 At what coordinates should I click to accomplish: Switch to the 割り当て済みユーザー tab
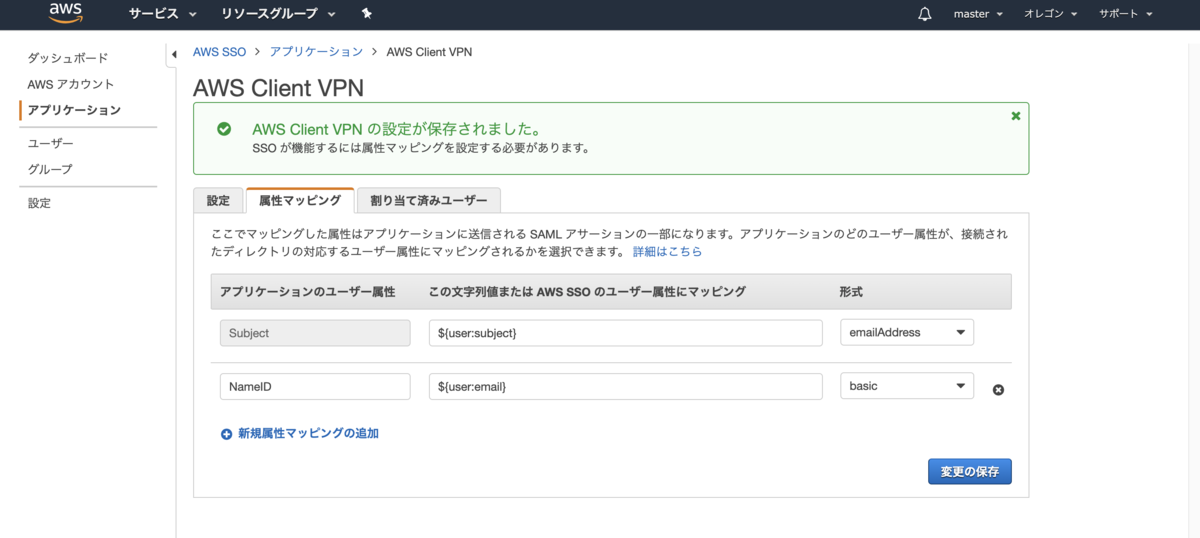429,200
